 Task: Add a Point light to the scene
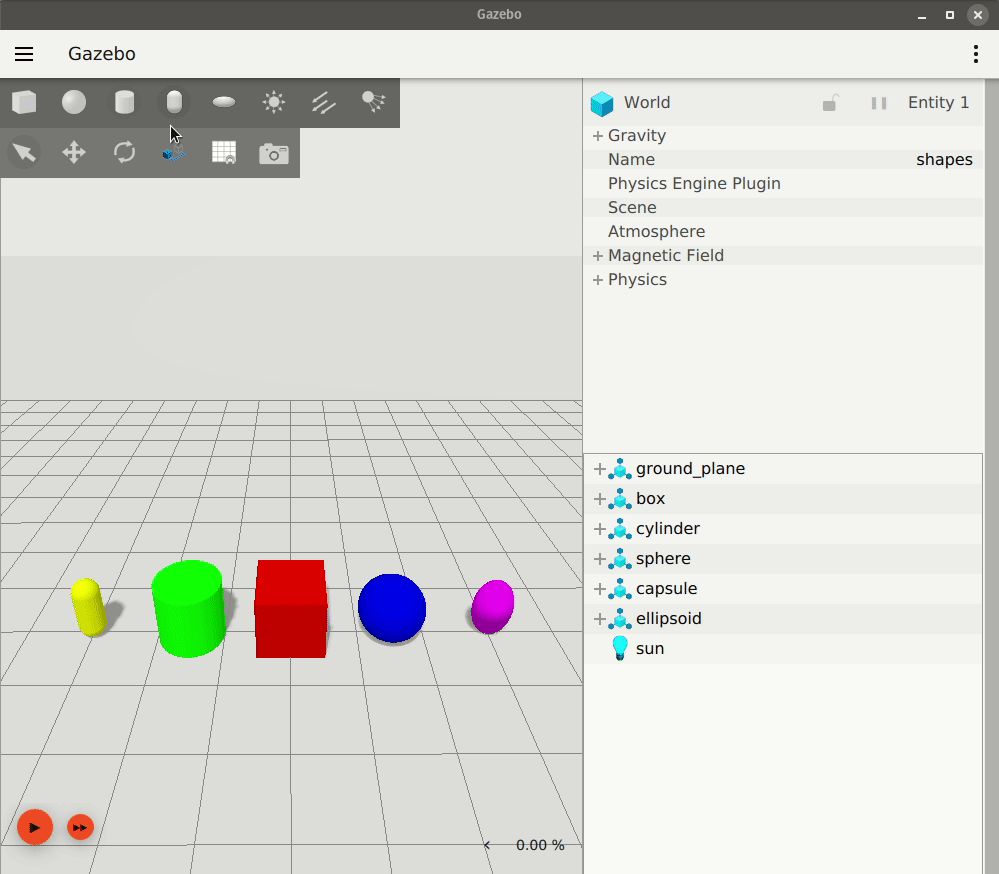(x=274, y=102)
